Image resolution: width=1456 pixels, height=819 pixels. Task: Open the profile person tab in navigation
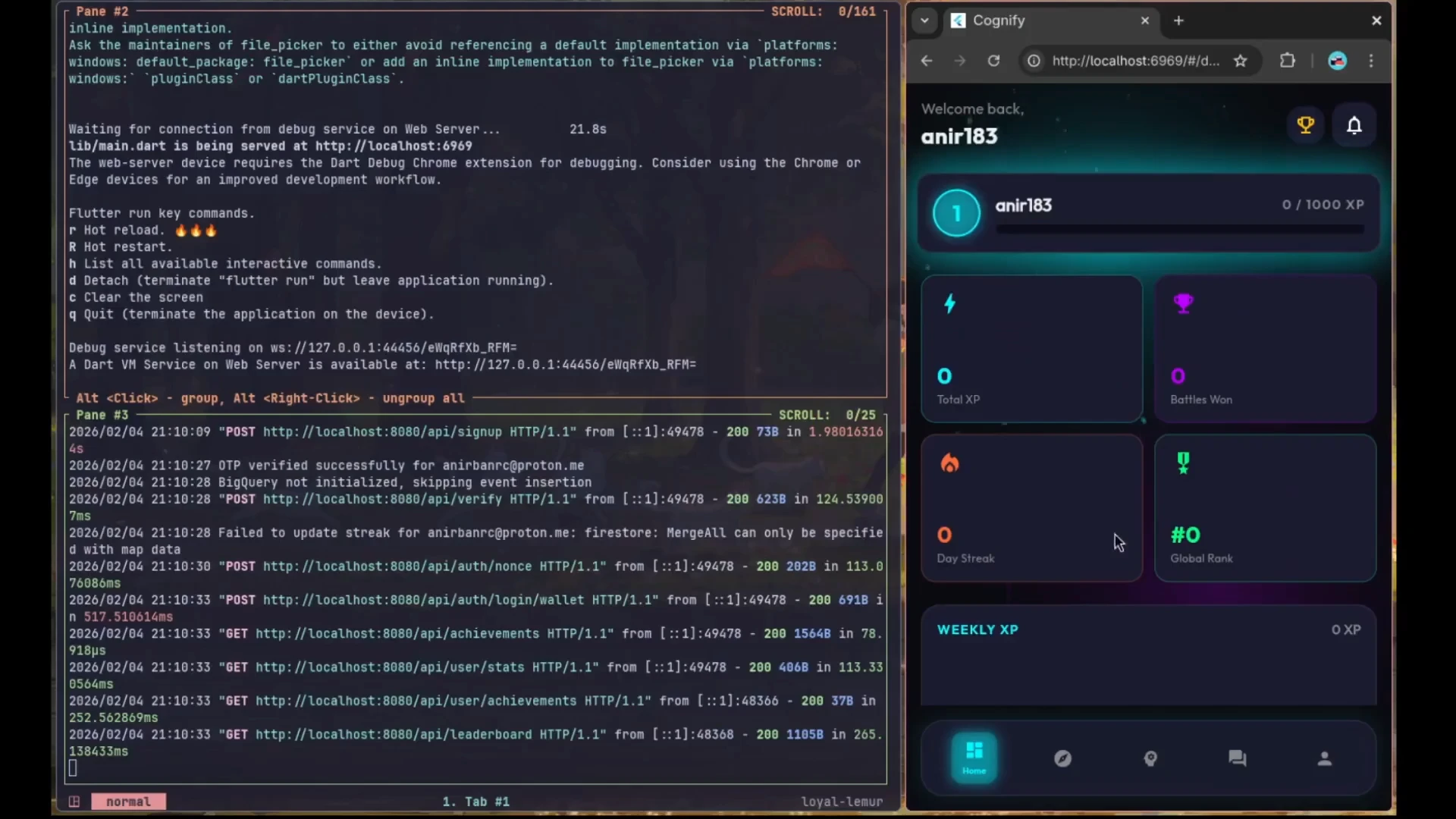(1325, 758)
